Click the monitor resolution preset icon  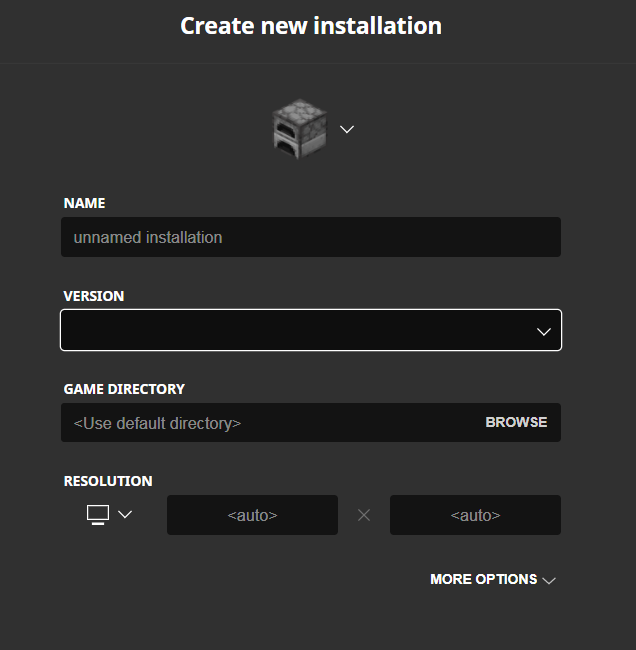(98, 515)
